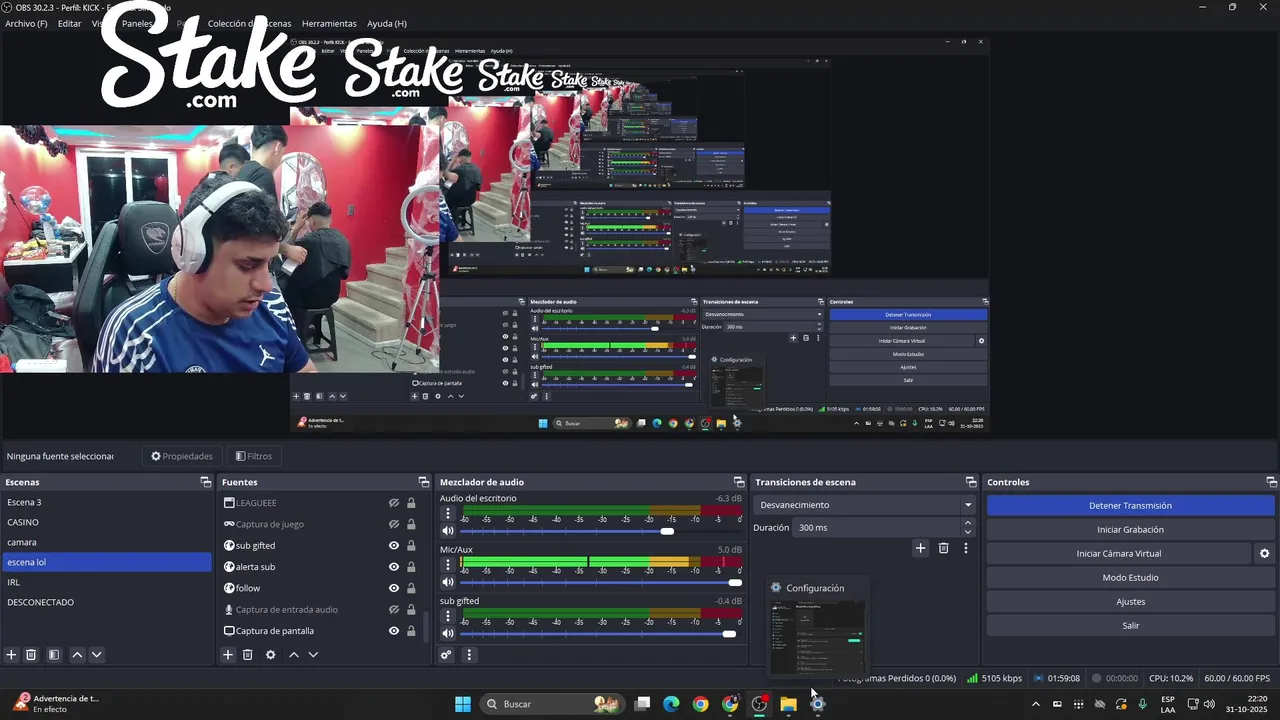Open the Editar menu
The height and width of the screenshot is (720, 1280).
69,23
